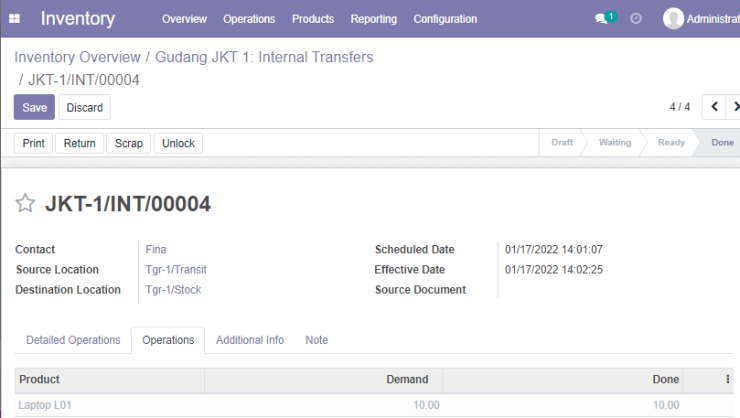Click the Ready status stage
The width and height of the screenshot is (740, 418).
tap(671, 142)
